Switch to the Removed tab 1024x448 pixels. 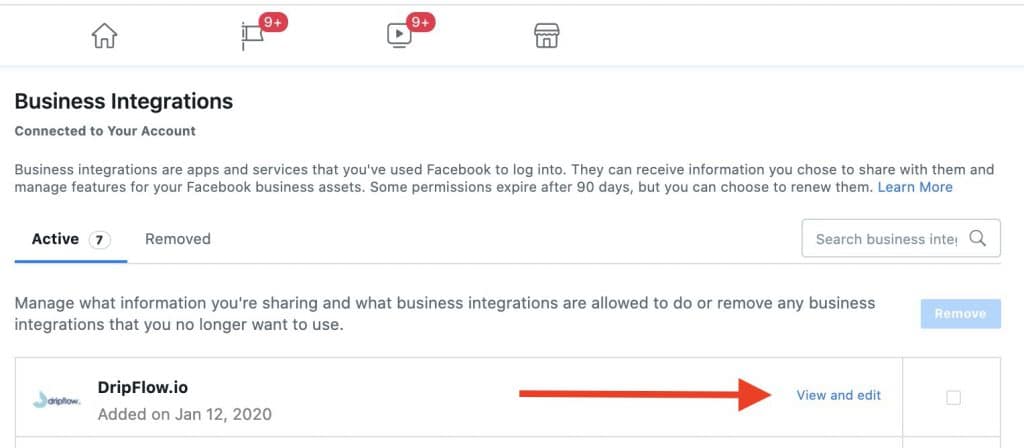[178, 239]
